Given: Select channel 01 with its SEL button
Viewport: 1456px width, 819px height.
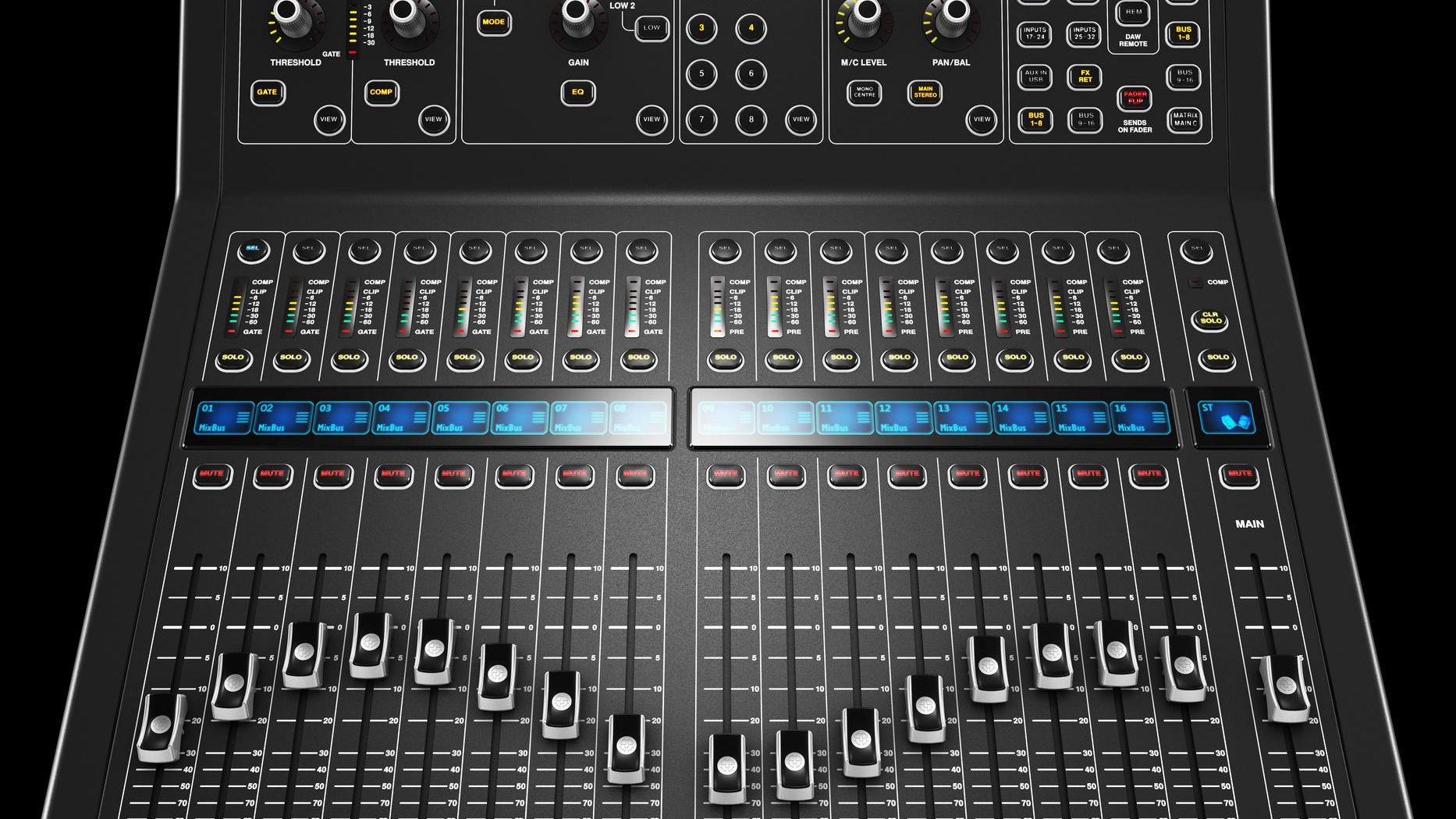Looking at the screenshot, I should tap(253, 250).
